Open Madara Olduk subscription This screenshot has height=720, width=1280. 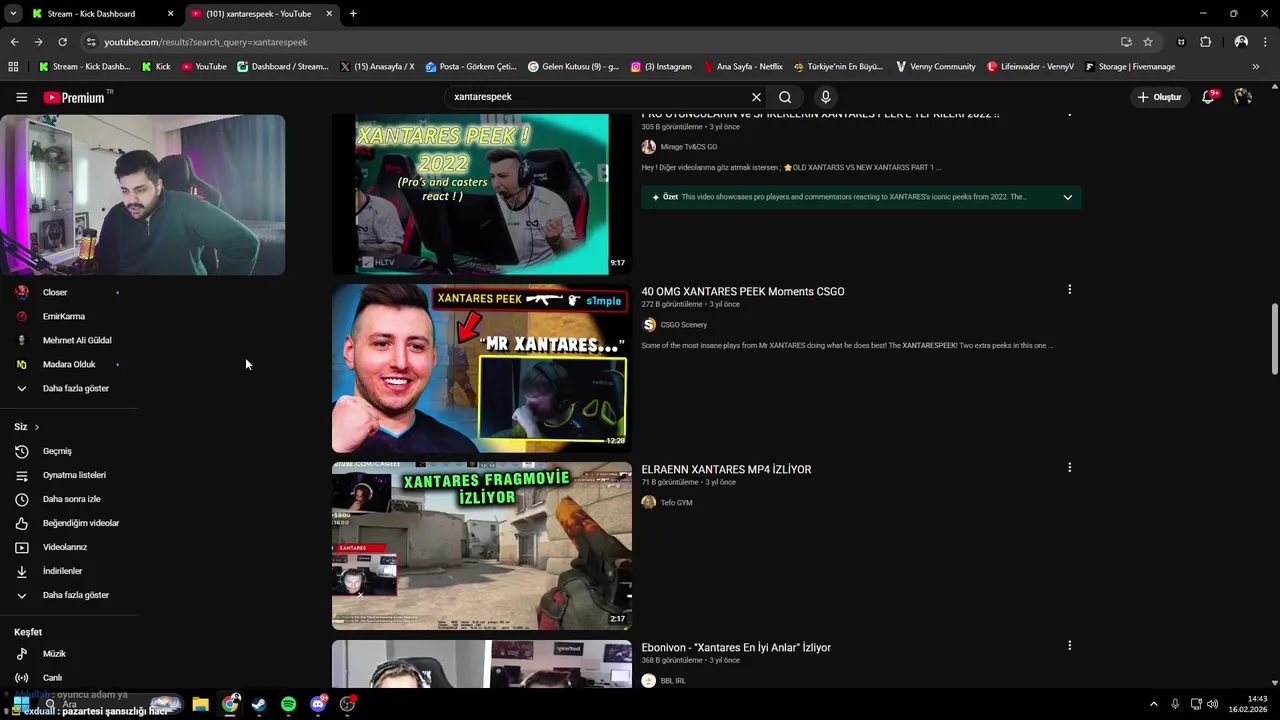(68, 364)
